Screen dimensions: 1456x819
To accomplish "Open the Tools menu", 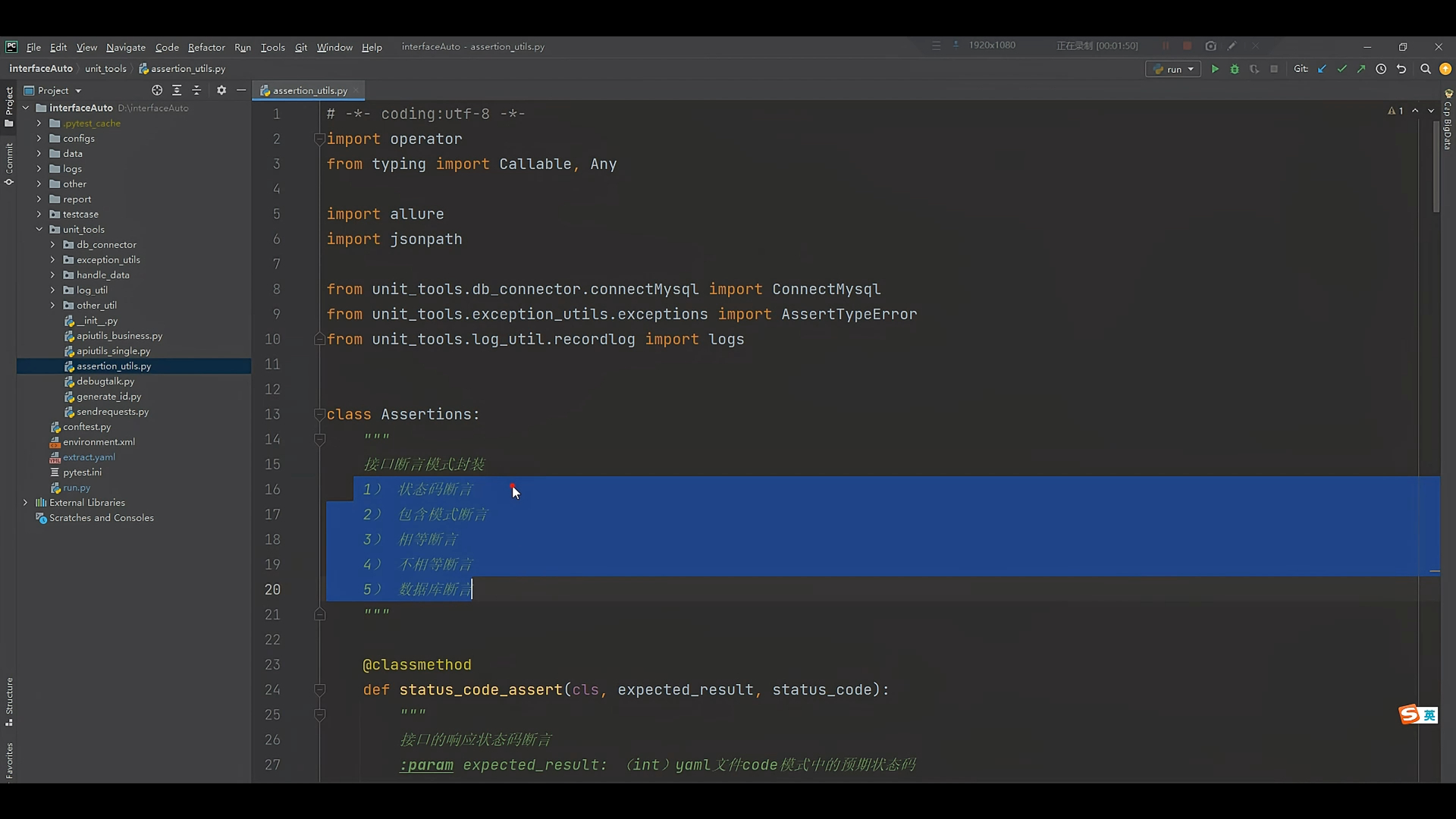I will [x=273, y=47].
